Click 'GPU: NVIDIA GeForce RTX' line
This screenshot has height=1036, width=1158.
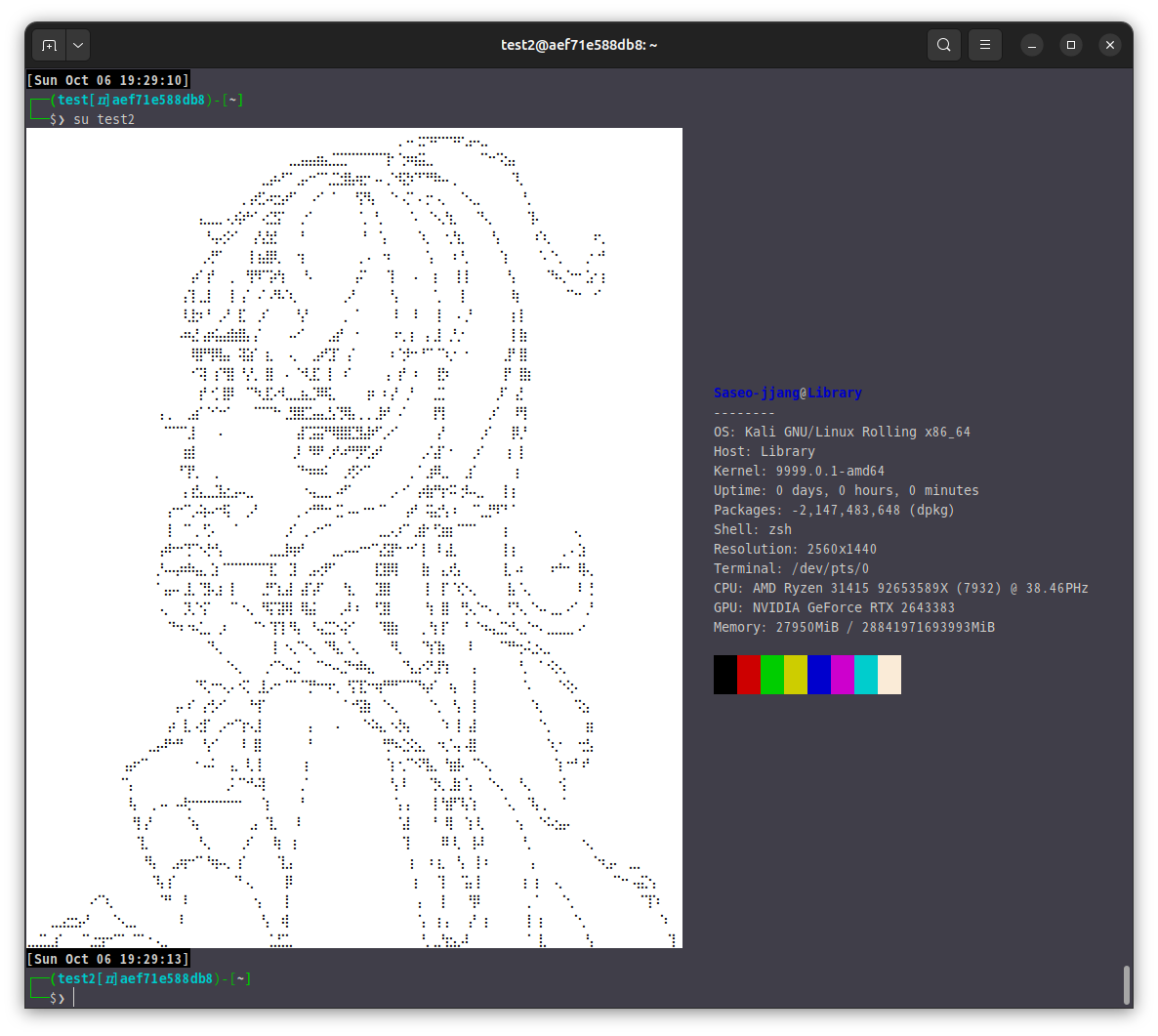point(835,607)
